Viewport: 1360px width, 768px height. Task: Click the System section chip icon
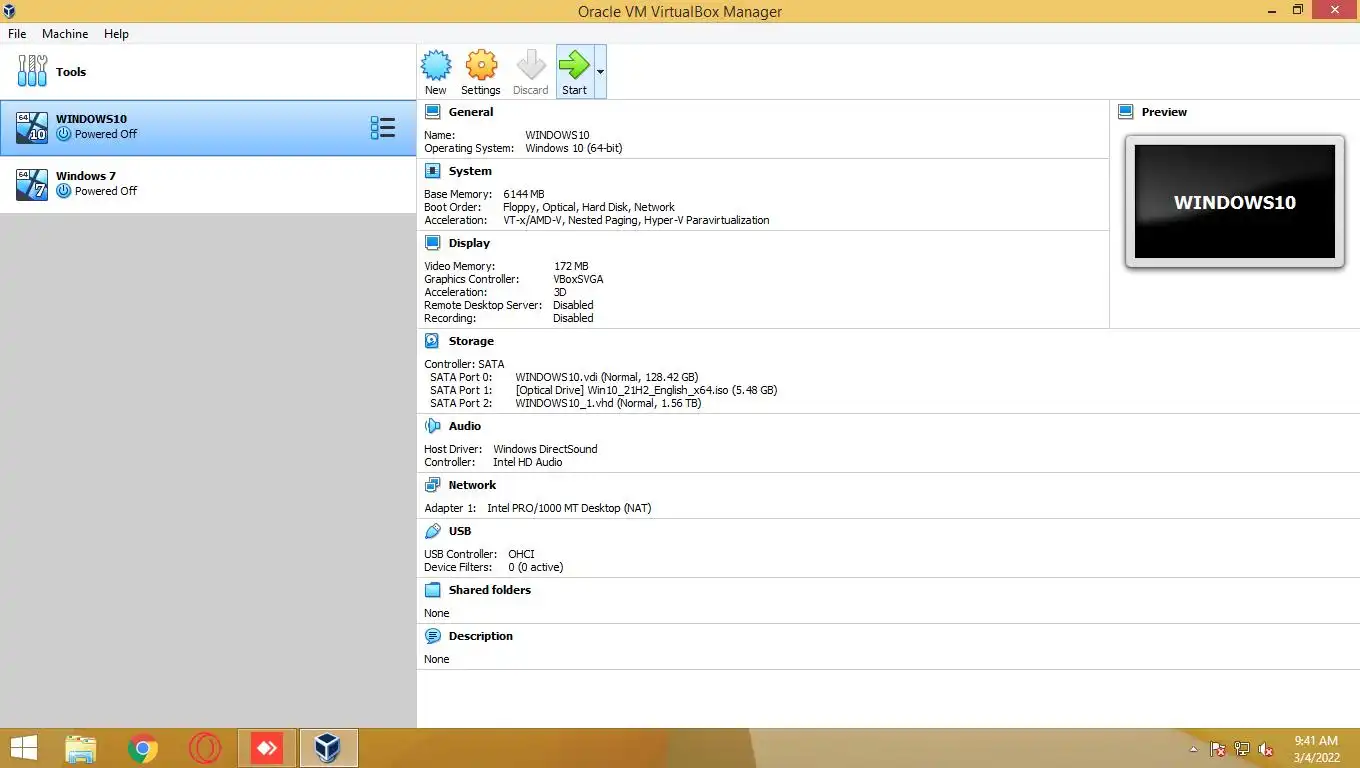(x=432, y=171)
